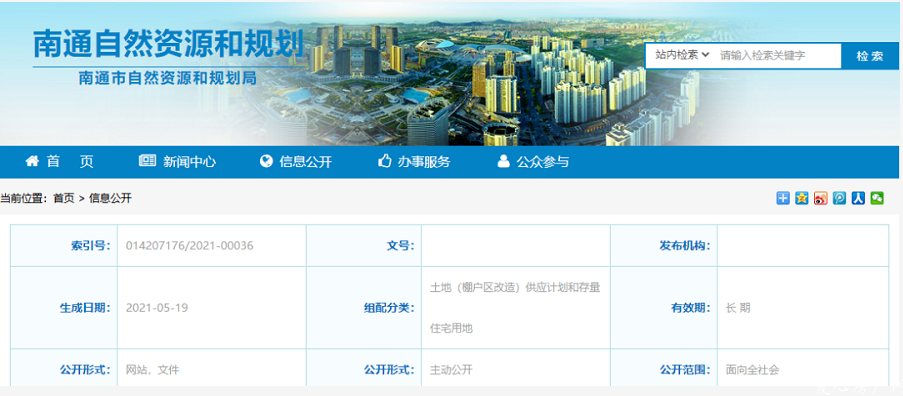Click the 检索 search button
Screen dimensions: 903x396
870,56
